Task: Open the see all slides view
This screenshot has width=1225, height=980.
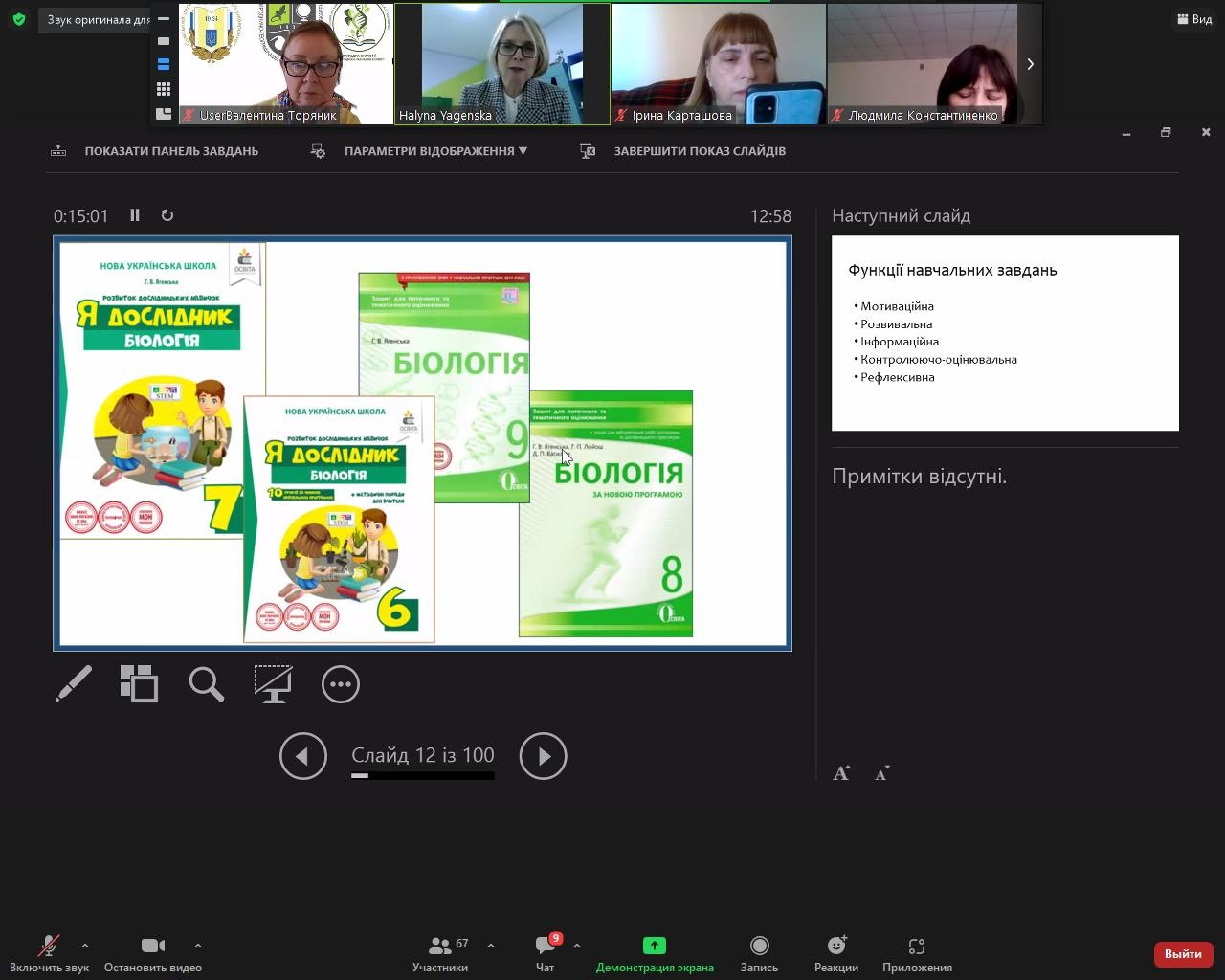Action: point(140,683)
